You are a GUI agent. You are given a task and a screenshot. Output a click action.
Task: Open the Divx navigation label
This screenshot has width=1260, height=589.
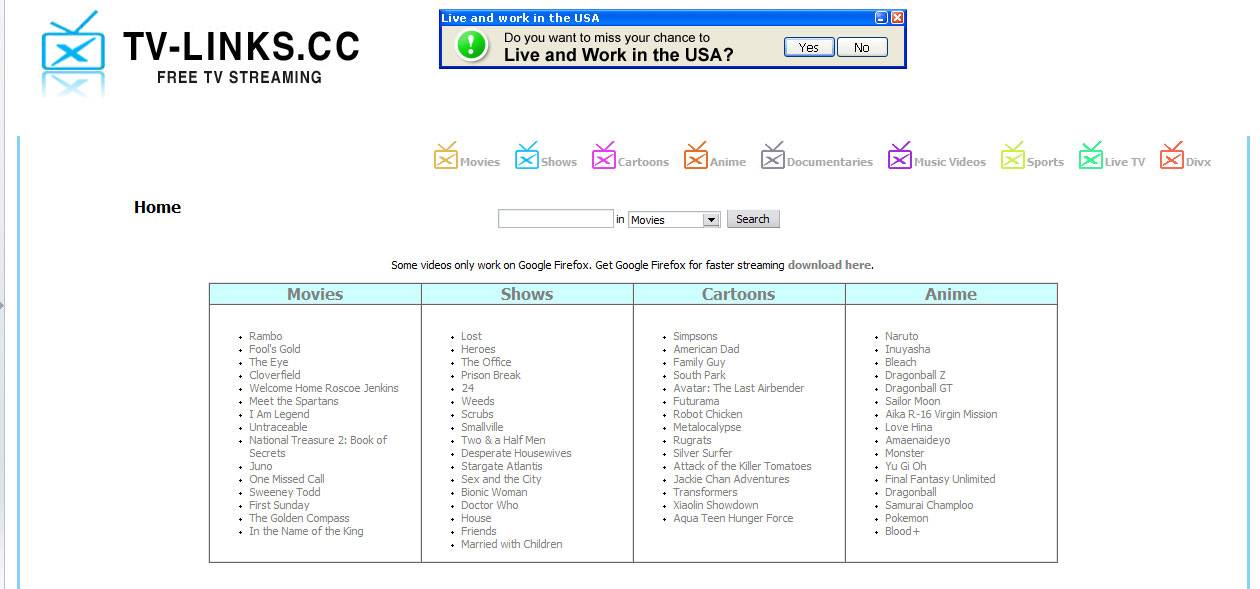[x=1198, y=162]
